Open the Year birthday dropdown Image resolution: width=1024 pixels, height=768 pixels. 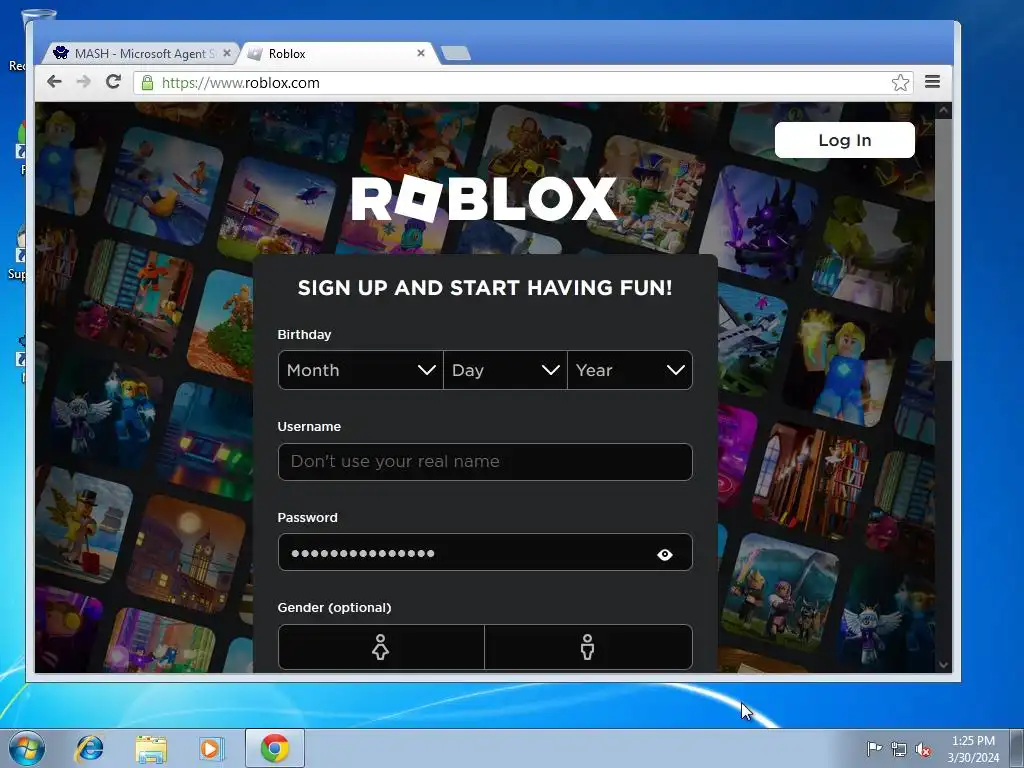click(x=630, y=370)
